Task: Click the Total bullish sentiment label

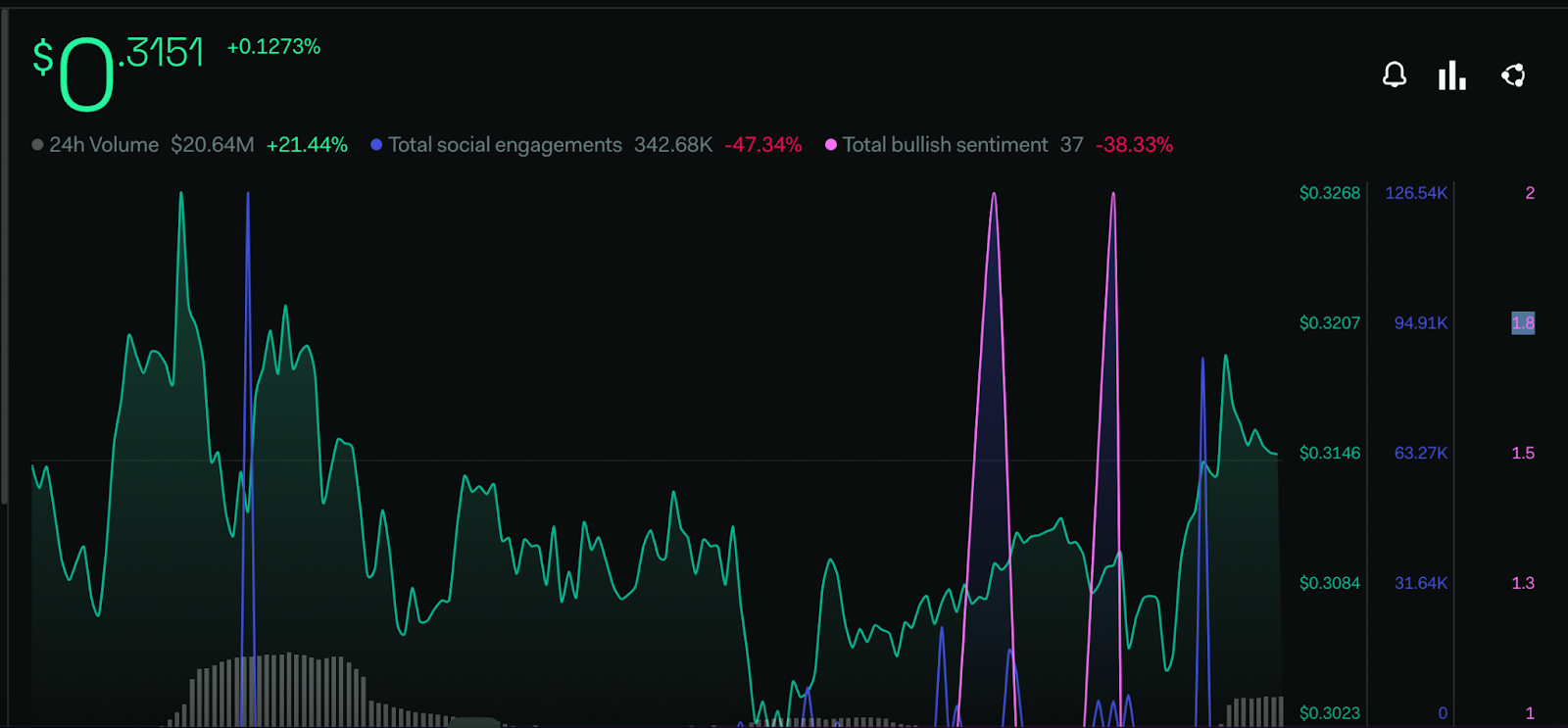Action: point(945,145)
